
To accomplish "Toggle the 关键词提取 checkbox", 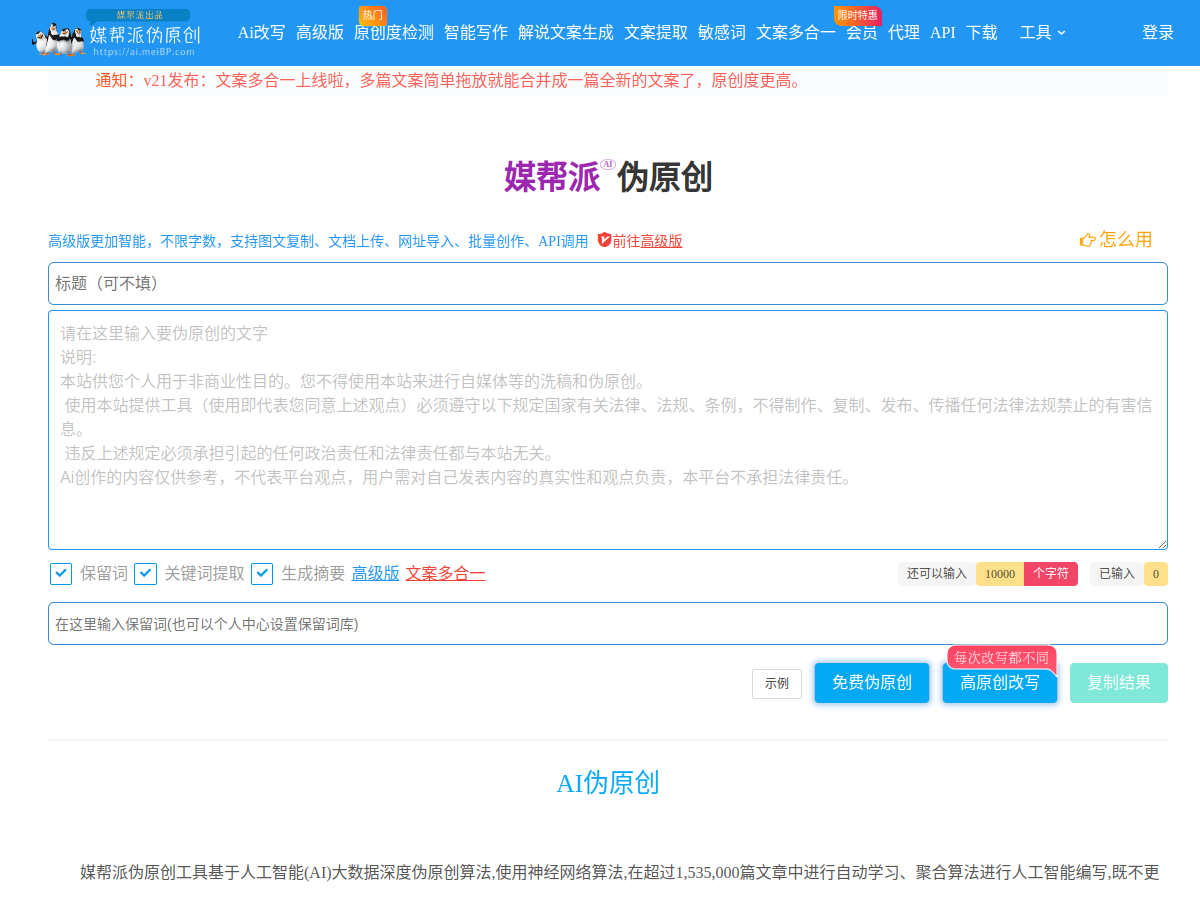I will (x=146, y=573).
